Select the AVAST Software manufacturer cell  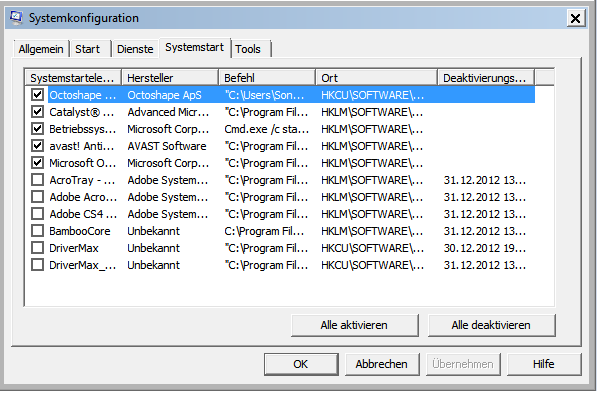pyautogui.click(x=167, y=146)
